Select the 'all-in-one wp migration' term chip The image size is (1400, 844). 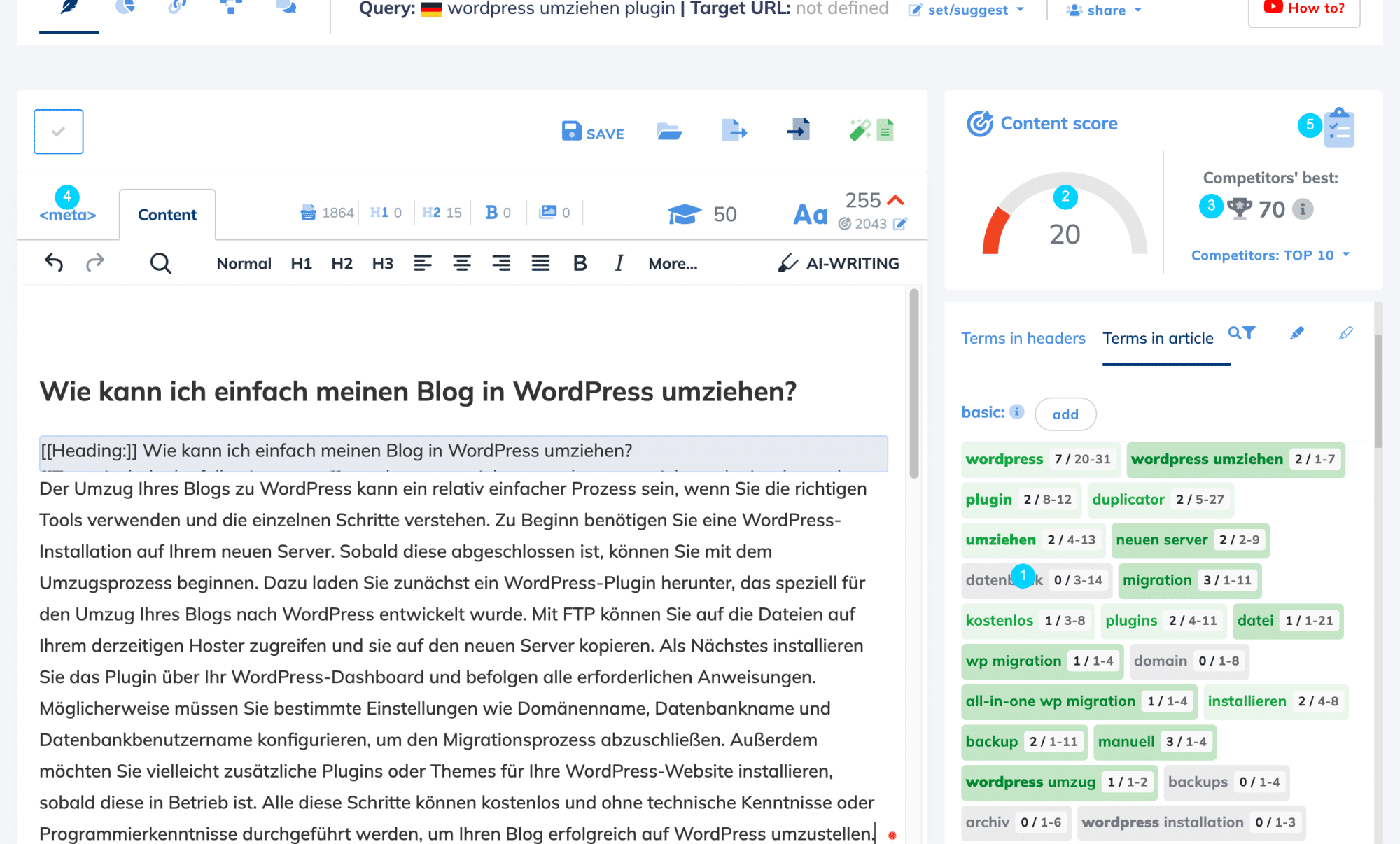(1079, 701)
